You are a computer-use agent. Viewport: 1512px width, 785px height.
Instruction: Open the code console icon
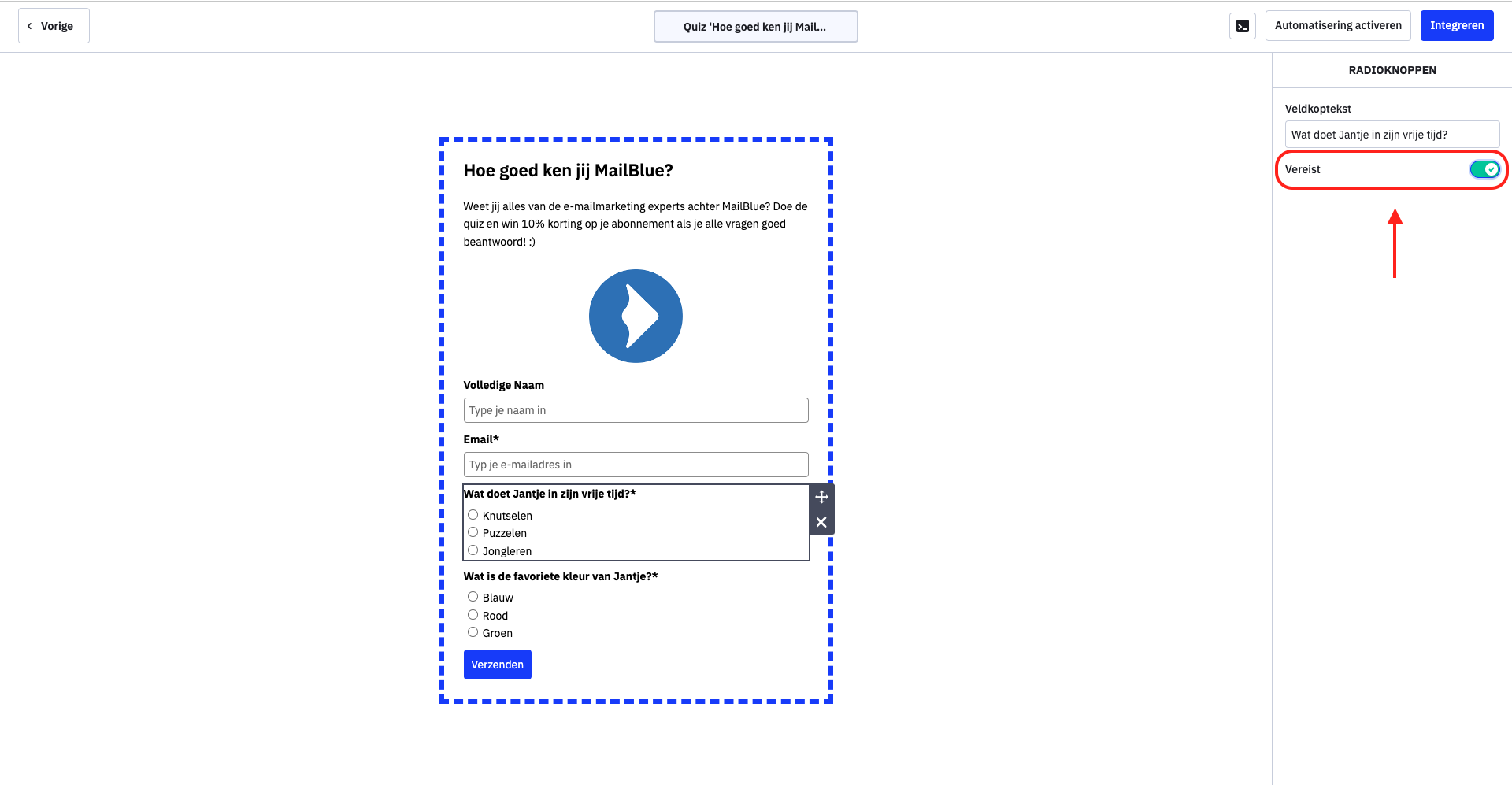1242,26
